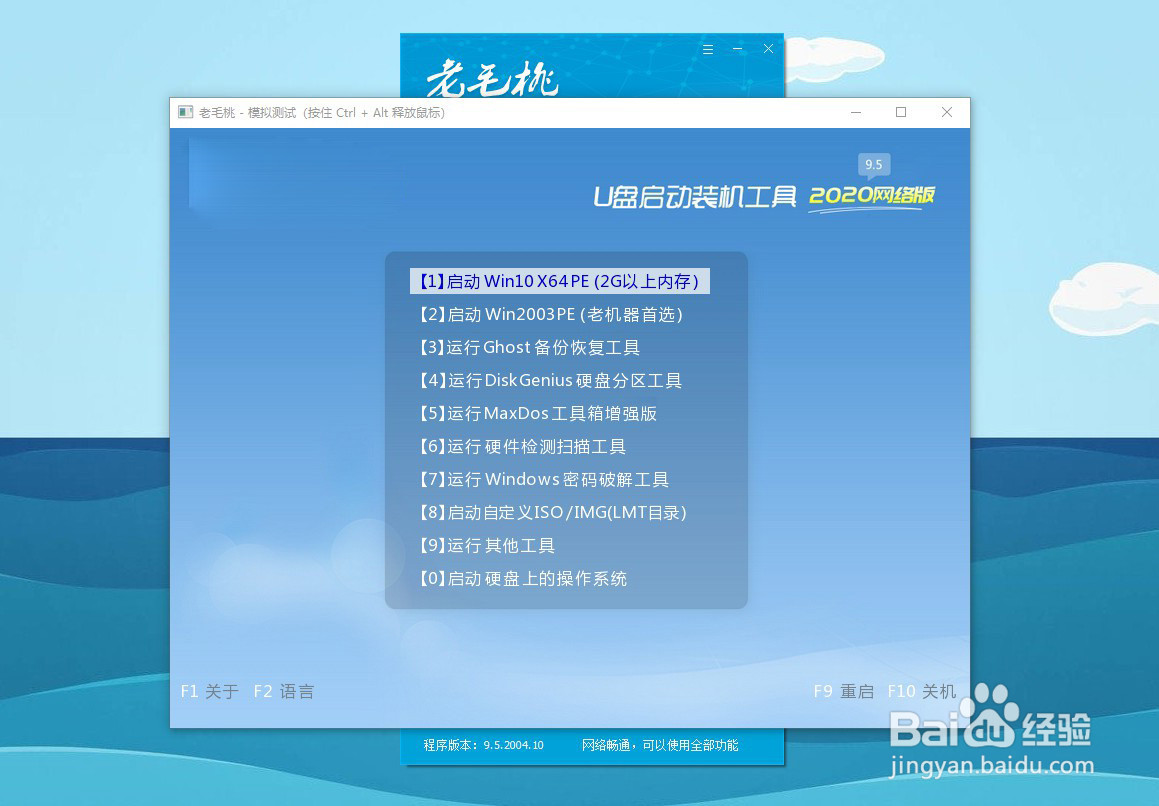Screen dimensions: 1159x806
Task: Click the simulator window icon in its title bar
Action: coord(184,112)
